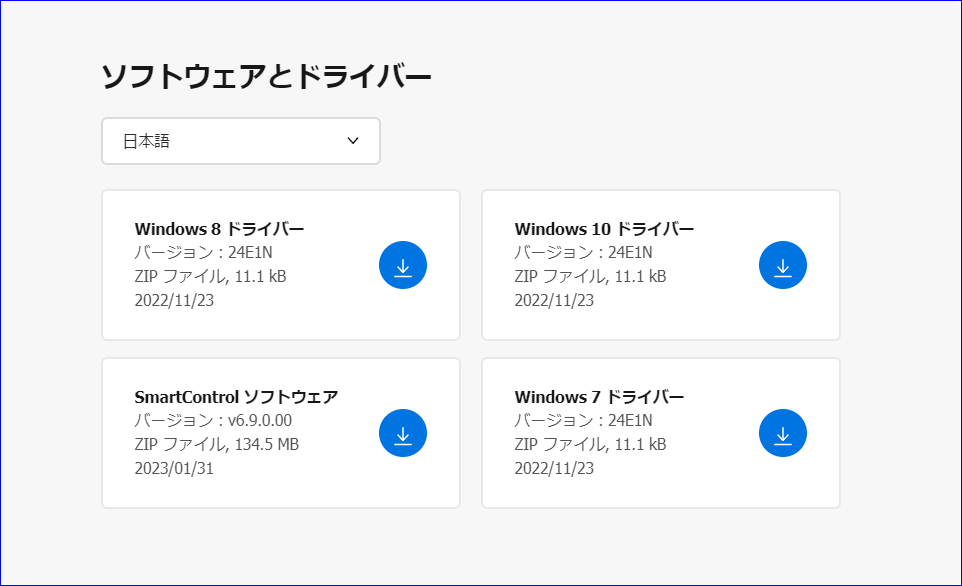
Task: Open the language selection dropdown
Action: coord(240,141)
